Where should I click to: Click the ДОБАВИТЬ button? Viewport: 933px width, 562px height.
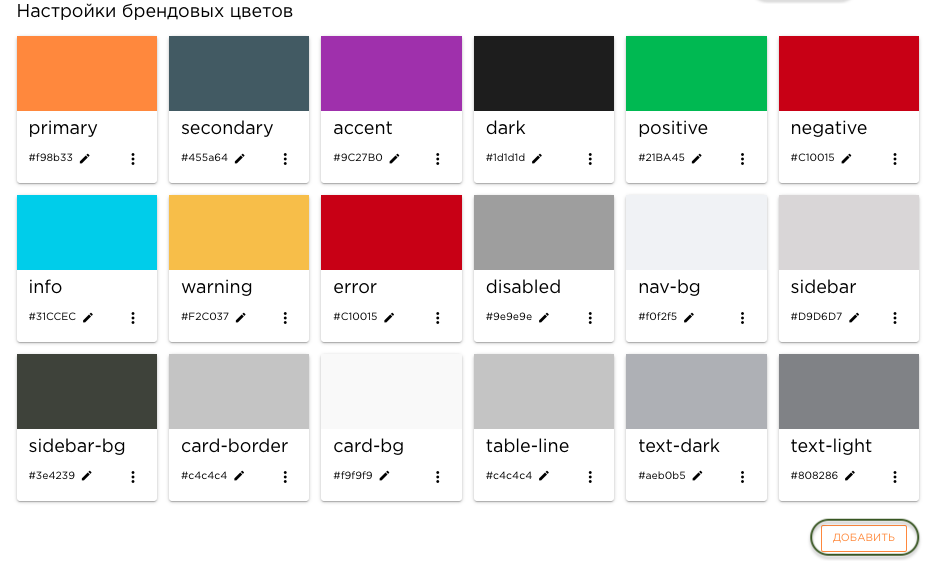point(863,538)
